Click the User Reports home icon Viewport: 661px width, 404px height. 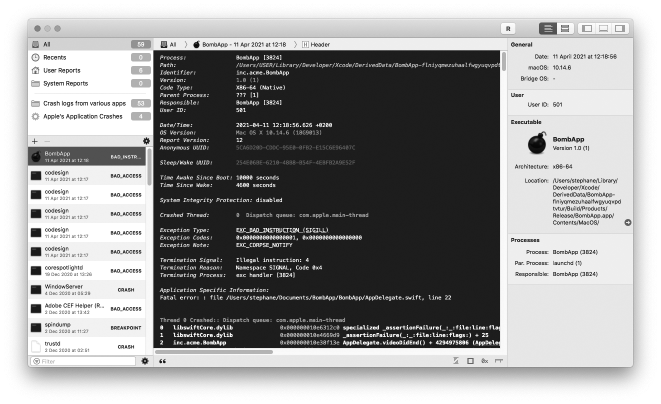click(36, 70)
